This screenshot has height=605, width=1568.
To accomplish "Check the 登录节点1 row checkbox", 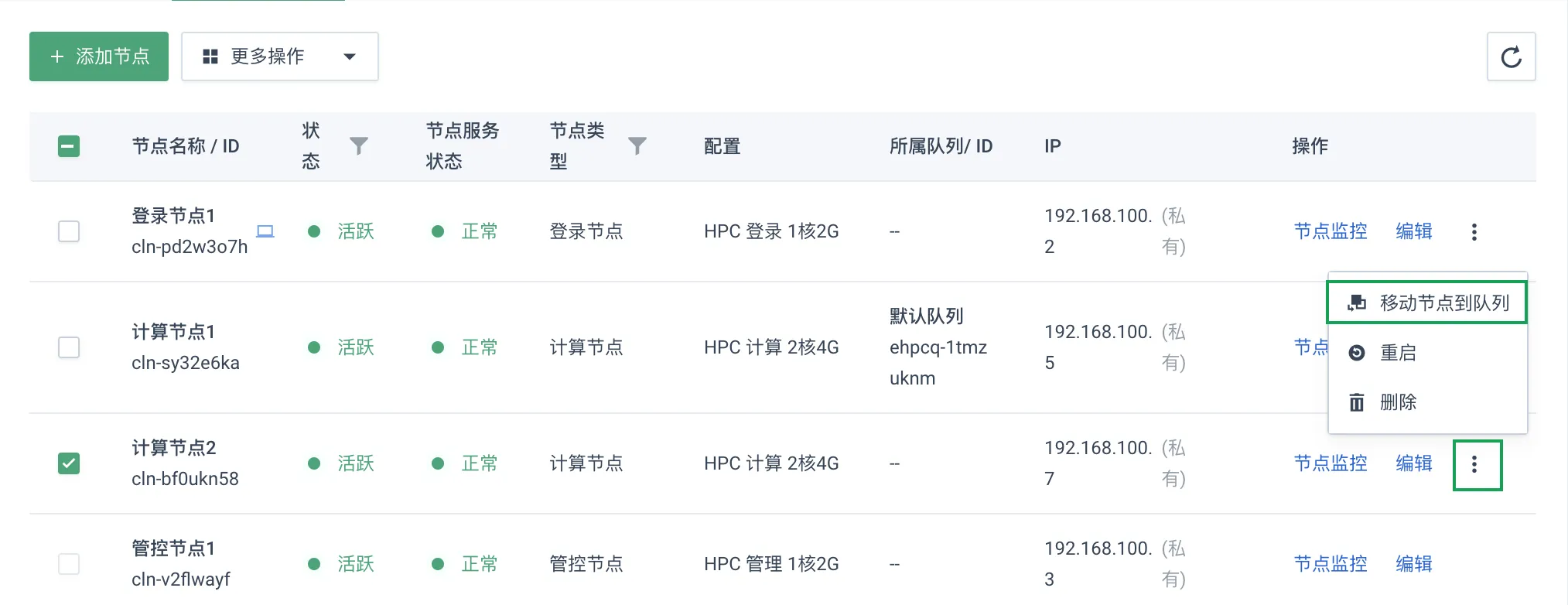I will point(69,231).
